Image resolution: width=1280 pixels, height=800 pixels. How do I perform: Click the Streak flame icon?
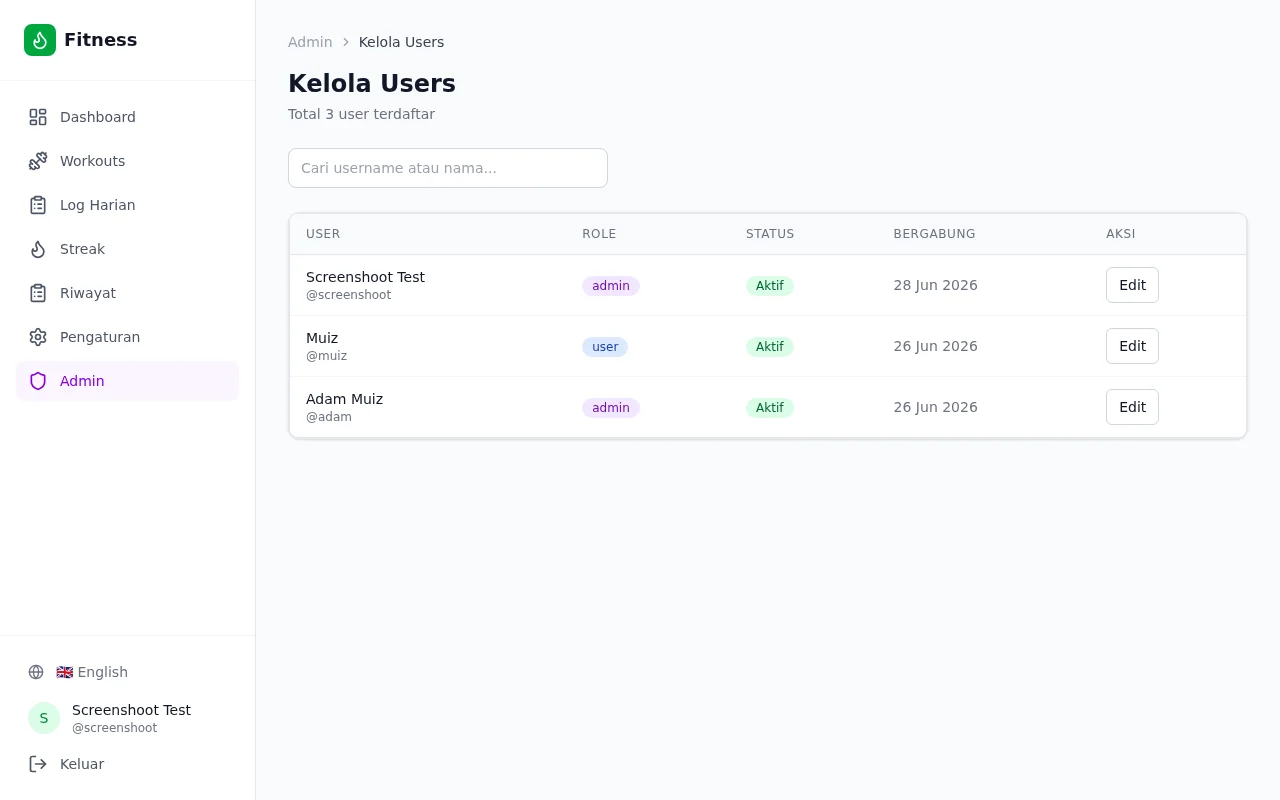point(38,249)
